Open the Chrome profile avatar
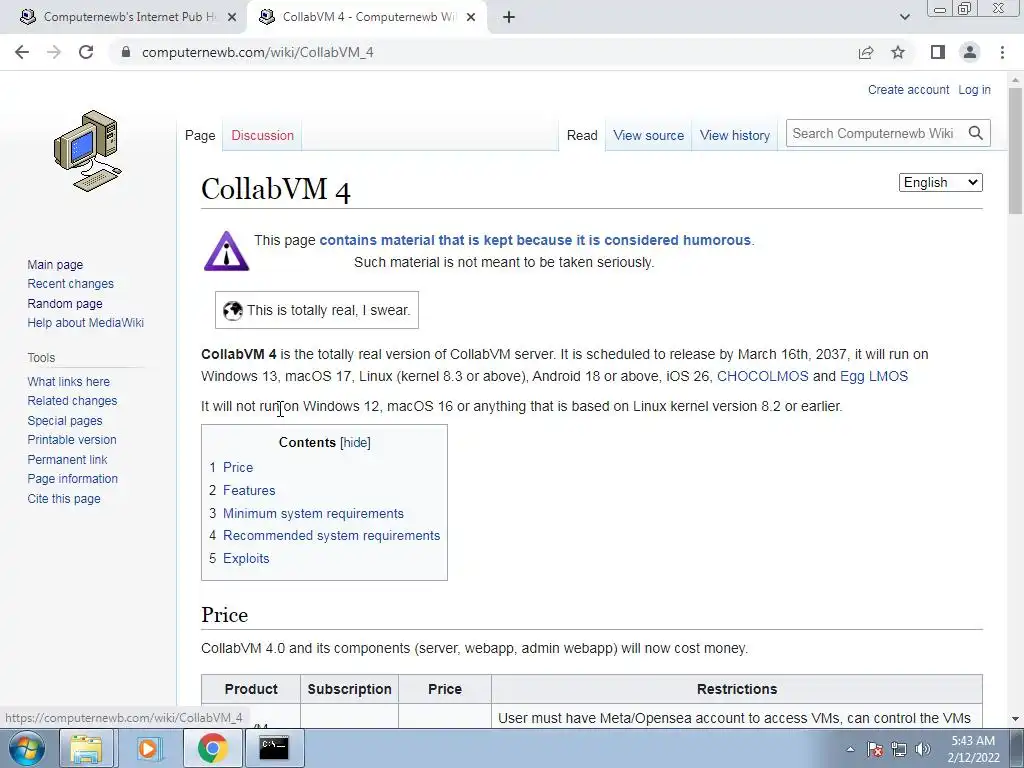This screenshot has width=1024, height=768. pos(970,52)
